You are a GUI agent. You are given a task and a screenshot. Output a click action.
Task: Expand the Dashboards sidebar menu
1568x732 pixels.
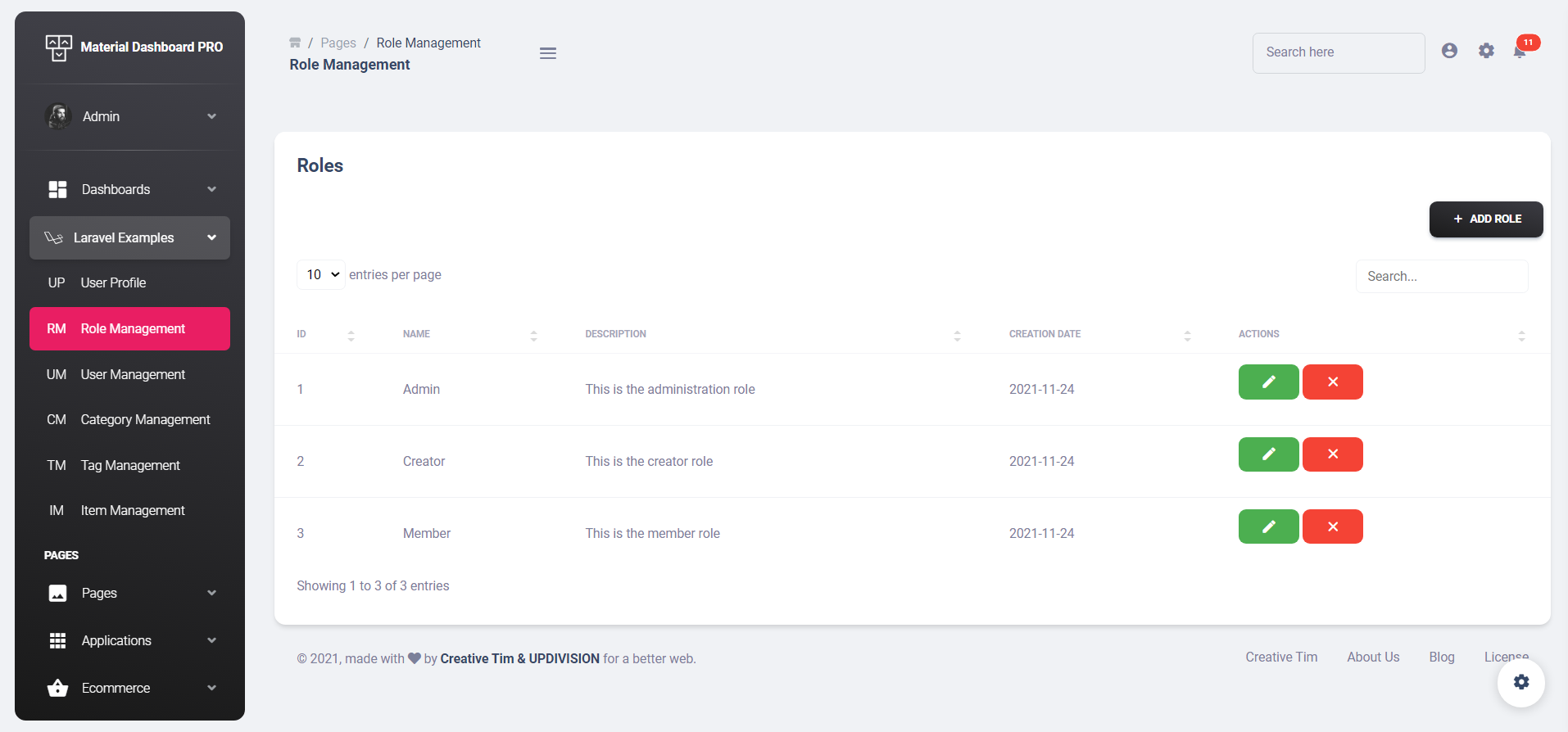(130, 189)
